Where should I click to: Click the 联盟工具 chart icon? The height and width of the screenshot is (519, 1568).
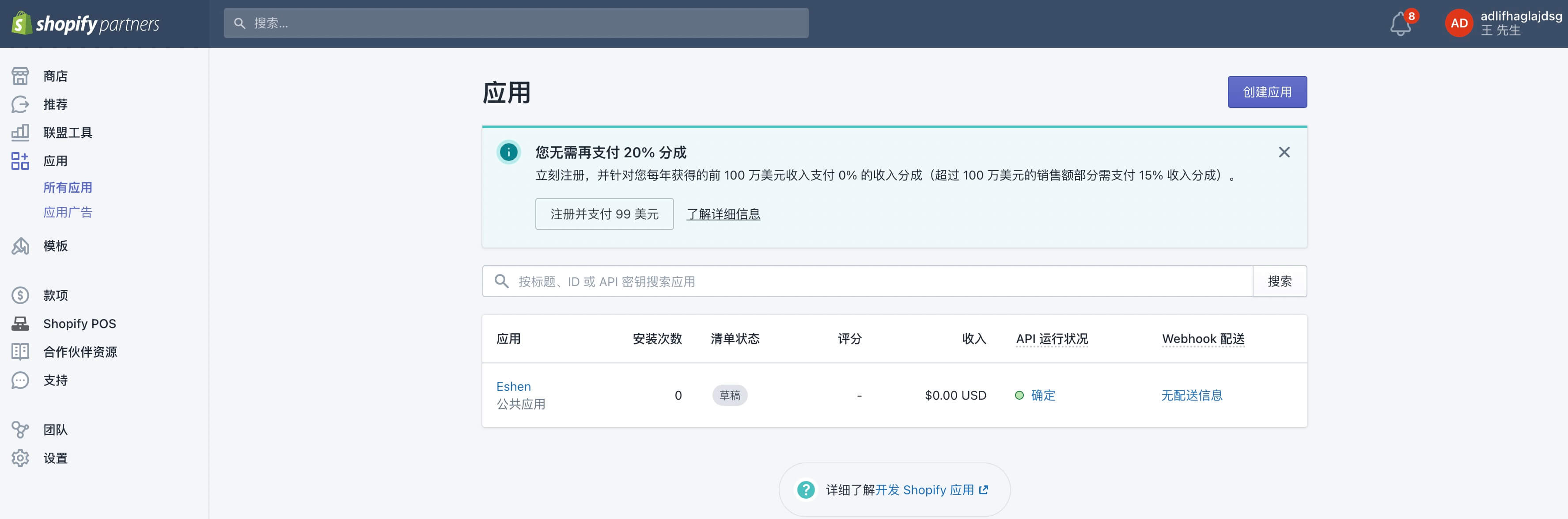click(x=20, y=132)
